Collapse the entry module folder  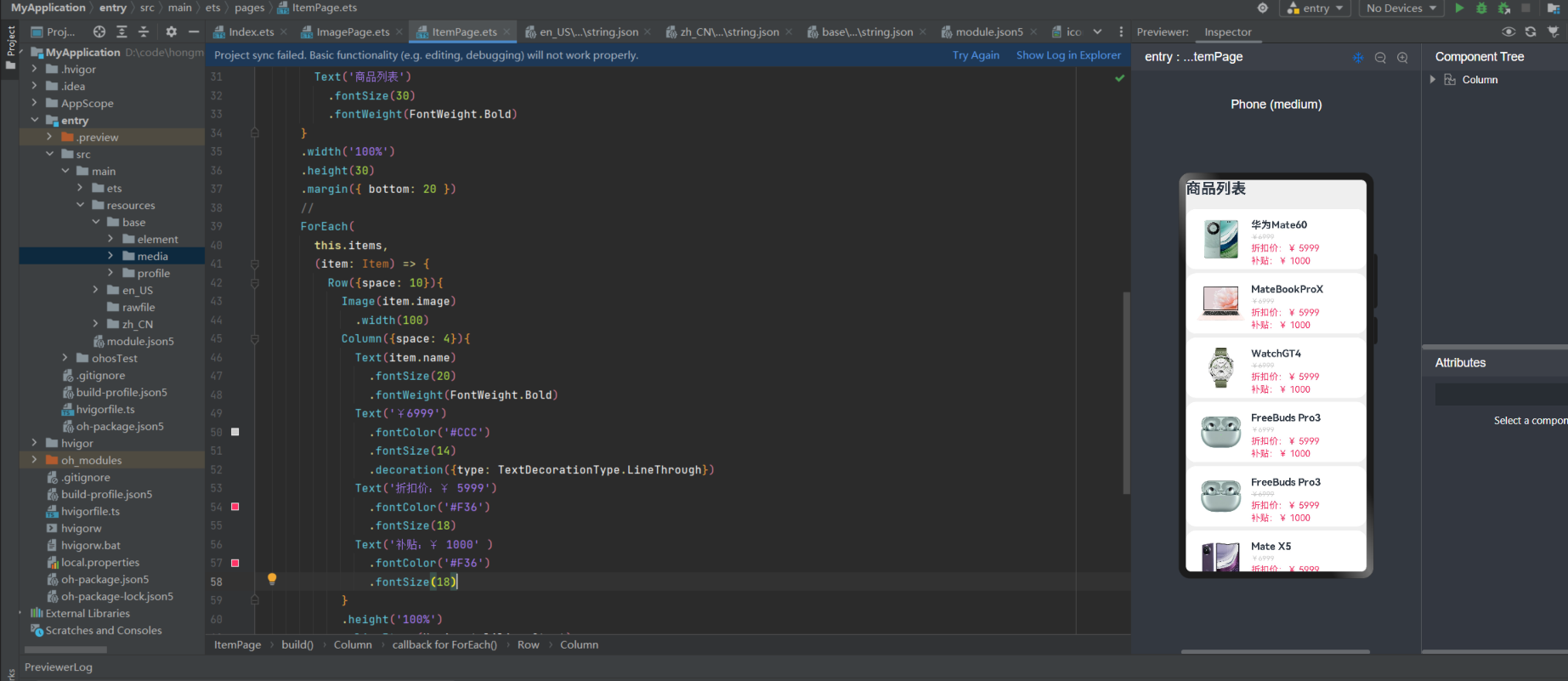(x=34, y=120)
